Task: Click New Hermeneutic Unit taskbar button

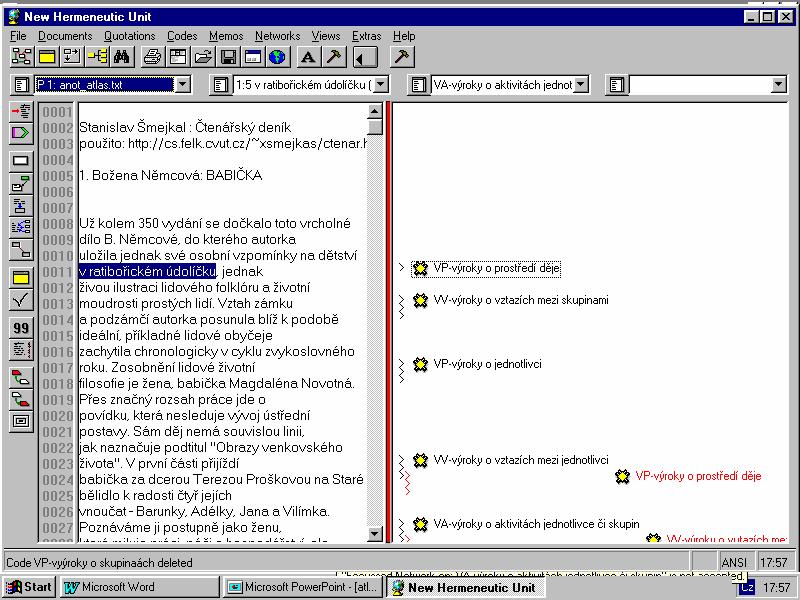Action: click(x=465, y=587)
